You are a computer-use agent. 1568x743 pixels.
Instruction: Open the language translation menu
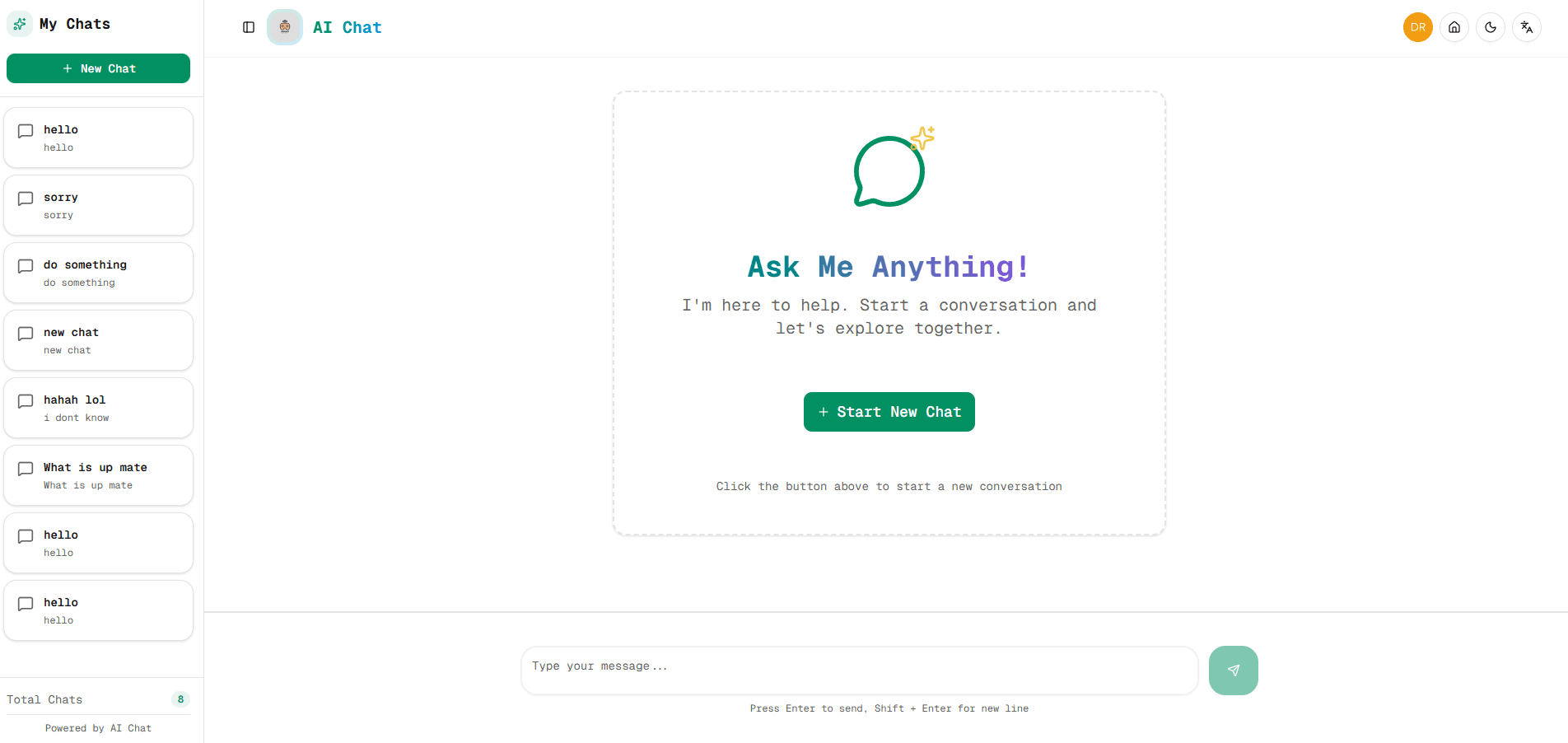[1527, 27]
